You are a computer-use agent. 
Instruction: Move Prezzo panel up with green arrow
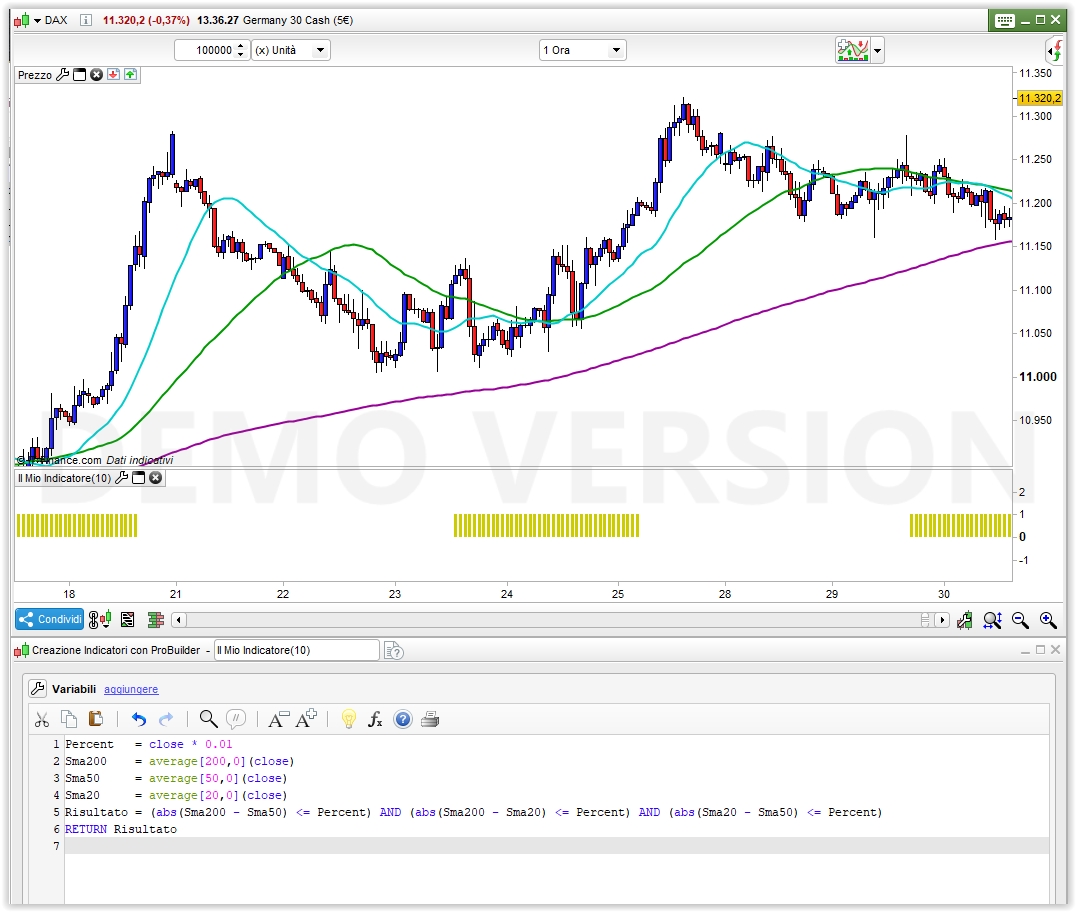(x=130, y=75)
